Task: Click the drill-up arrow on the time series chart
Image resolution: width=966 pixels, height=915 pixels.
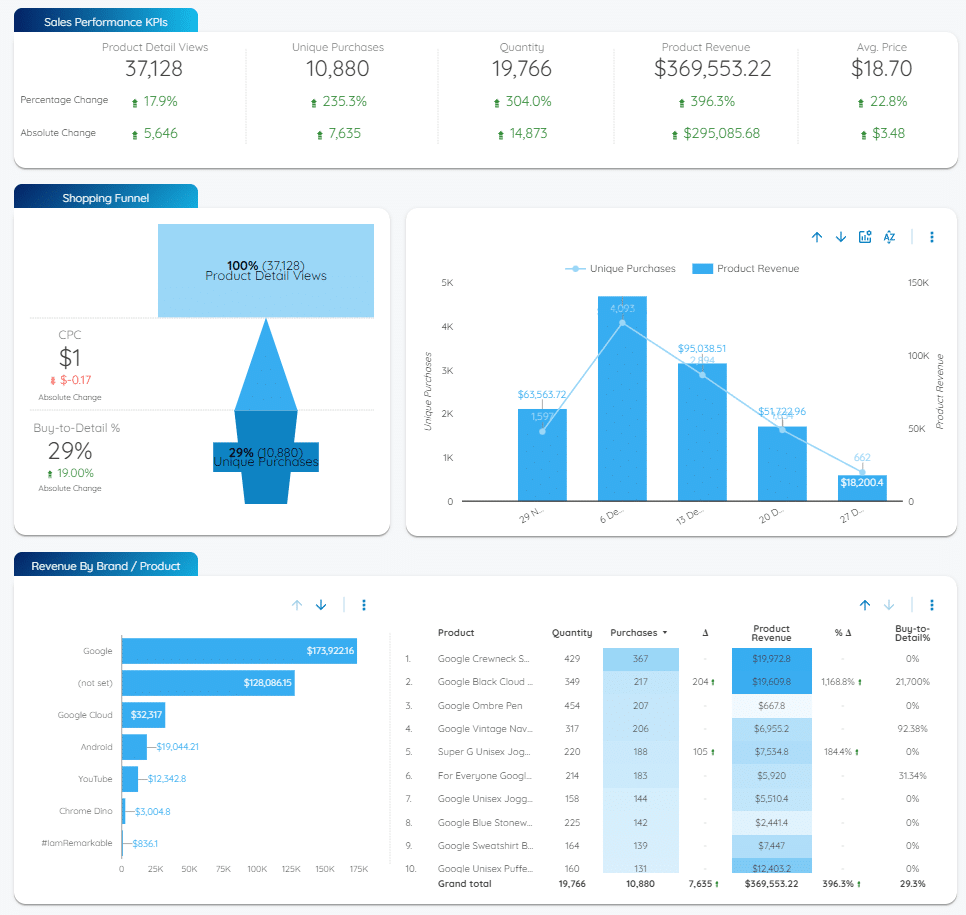Action: [x=816, y=237]
